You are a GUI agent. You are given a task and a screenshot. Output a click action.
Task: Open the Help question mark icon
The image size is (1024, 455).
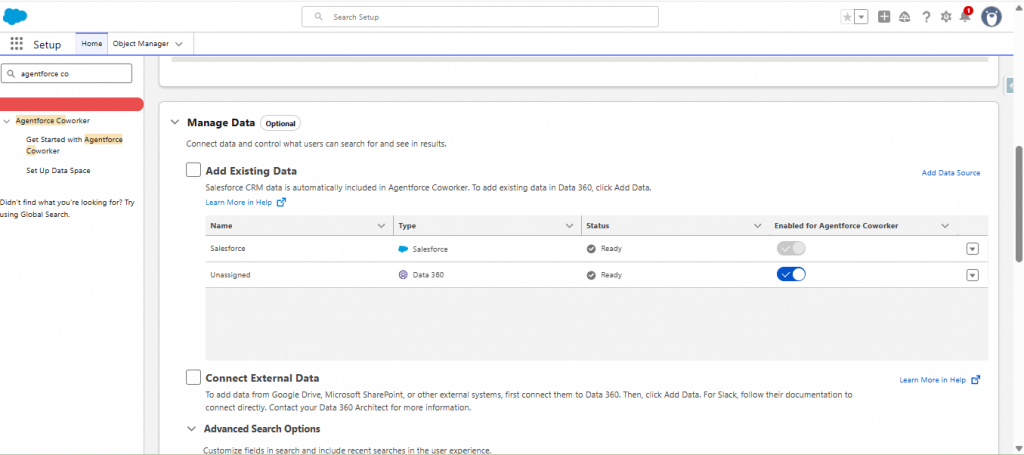[926, 17]
